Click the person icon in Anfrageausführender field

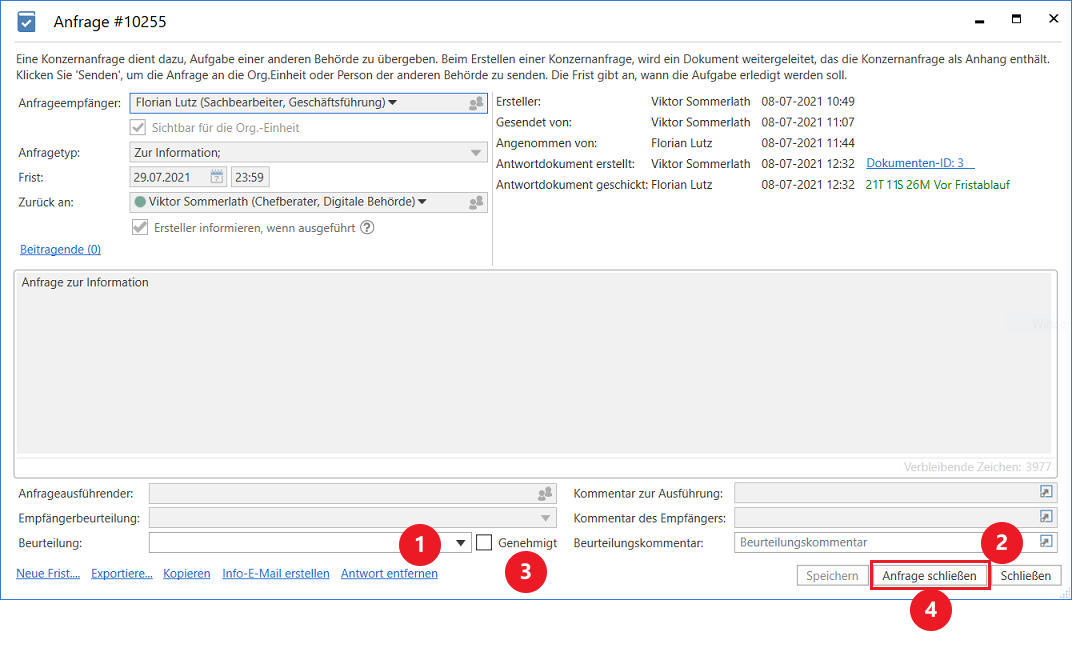click(545, 493)
